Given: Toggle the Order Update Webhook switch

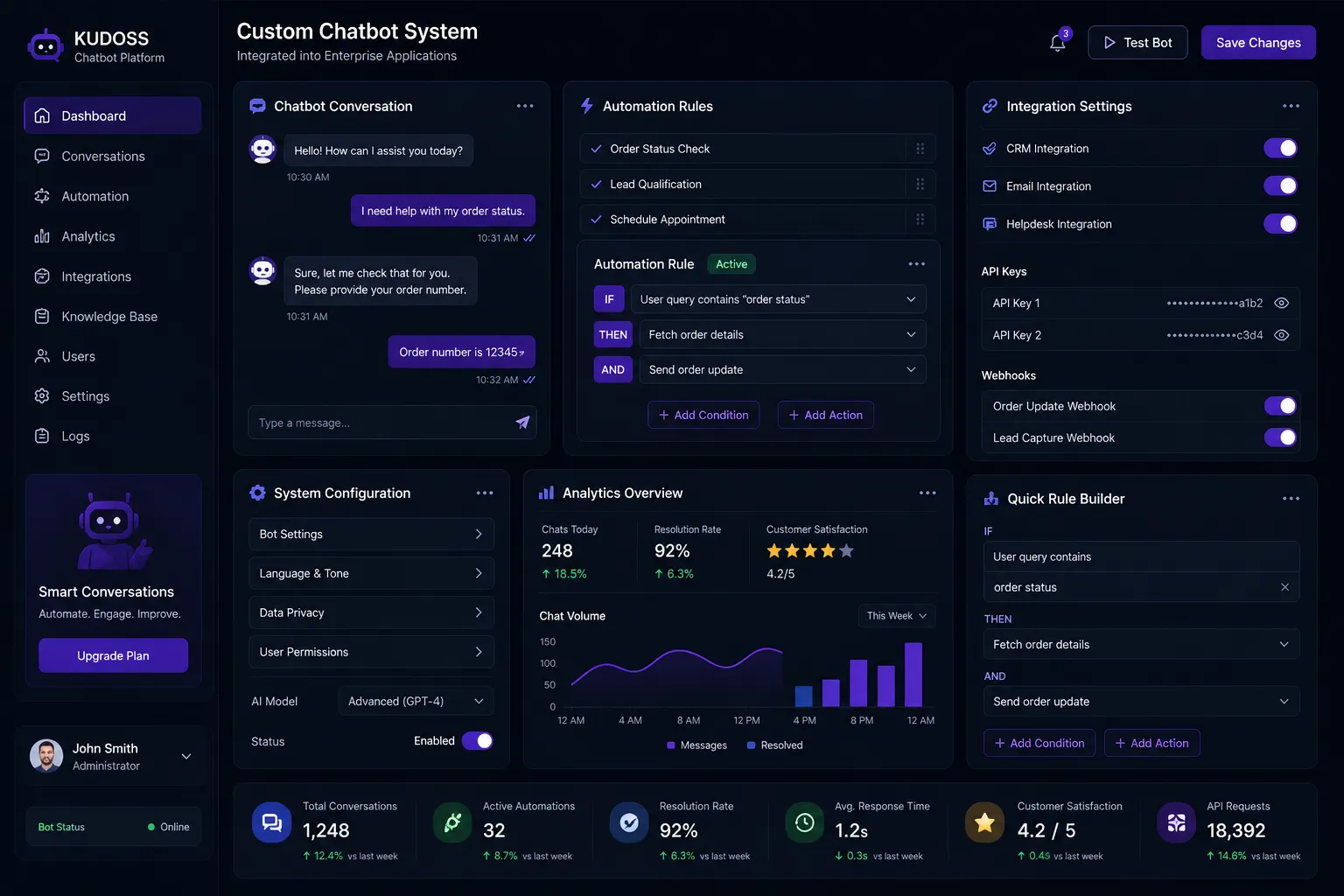Looking at the screenshot, I should pyautogui.click(x=1280, y=406).
